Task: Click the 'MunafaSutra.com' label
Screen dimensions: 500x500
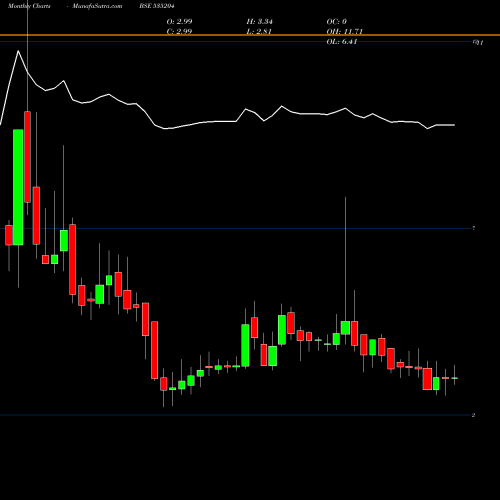Action: pos(97,6)
